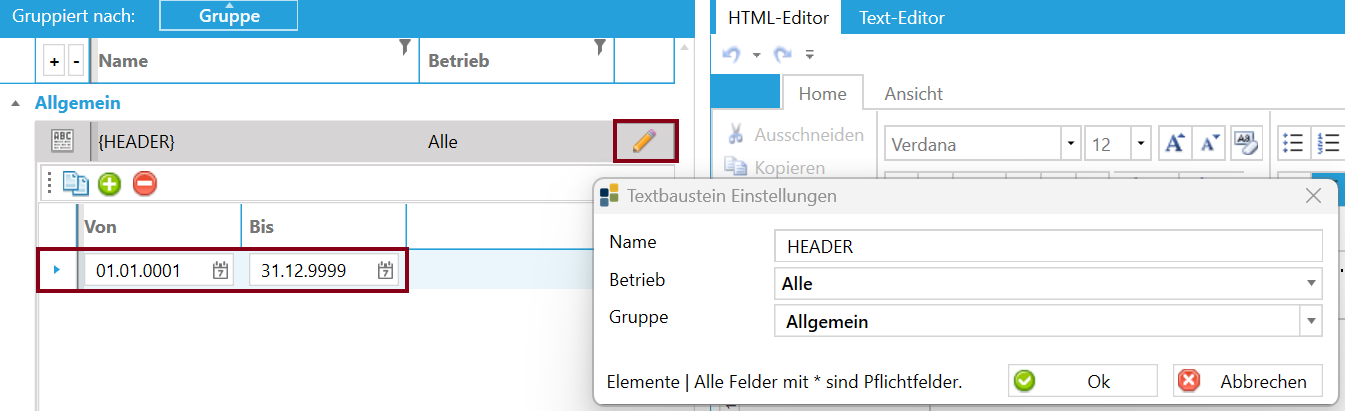Click the clear formatting eraser icon
Viewport: 1345px width, 411px height.
pyautogui.click(x=1244, y=143)
